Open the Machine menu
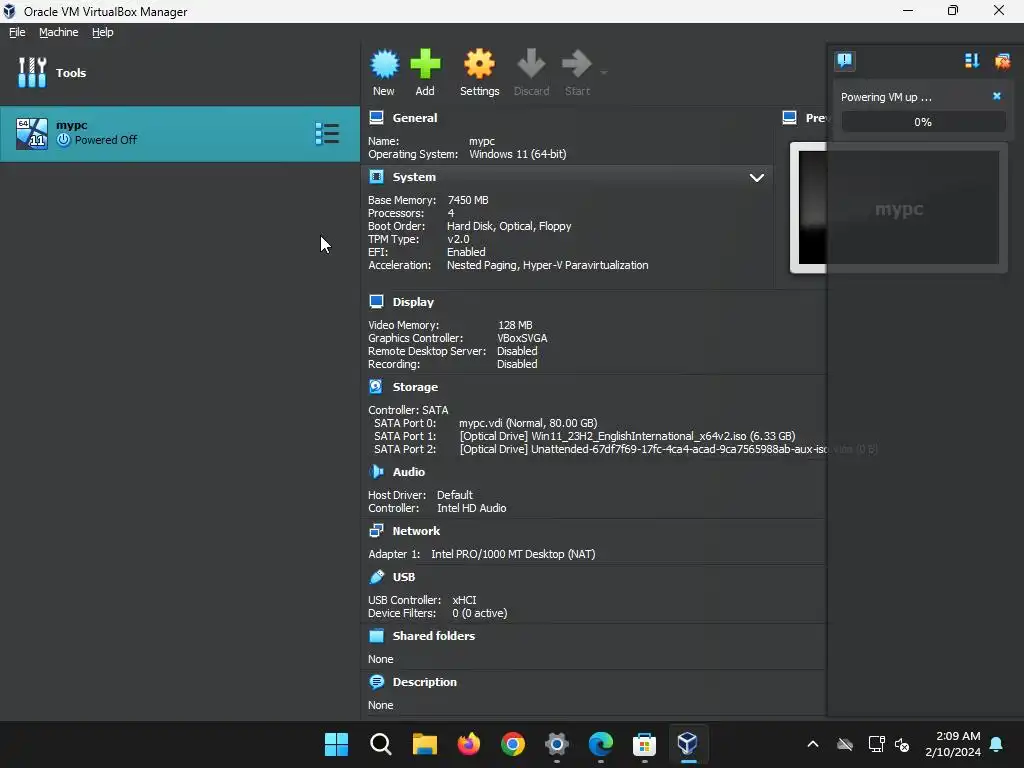Screen dimensions: 1024x768 [59, 32]
